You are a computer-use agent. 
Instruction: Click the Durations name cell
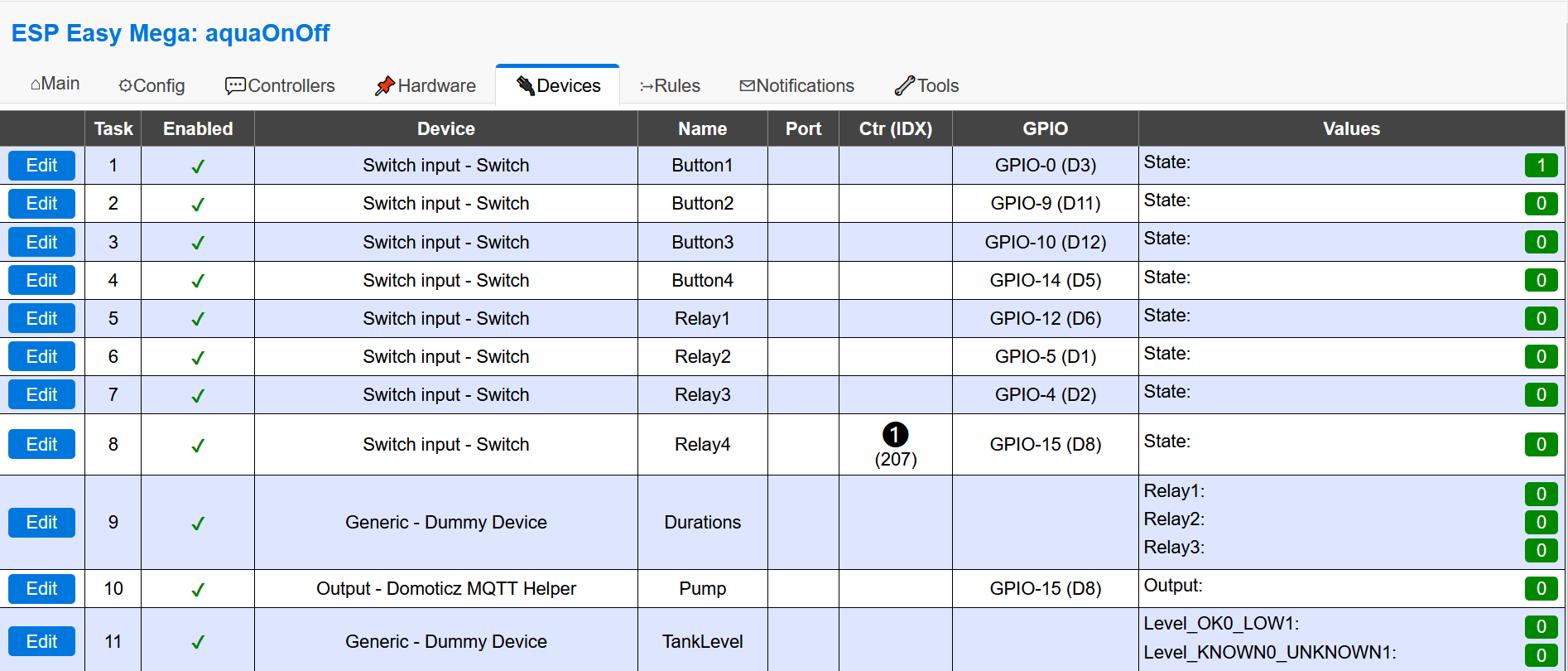[x=703, y=523]
